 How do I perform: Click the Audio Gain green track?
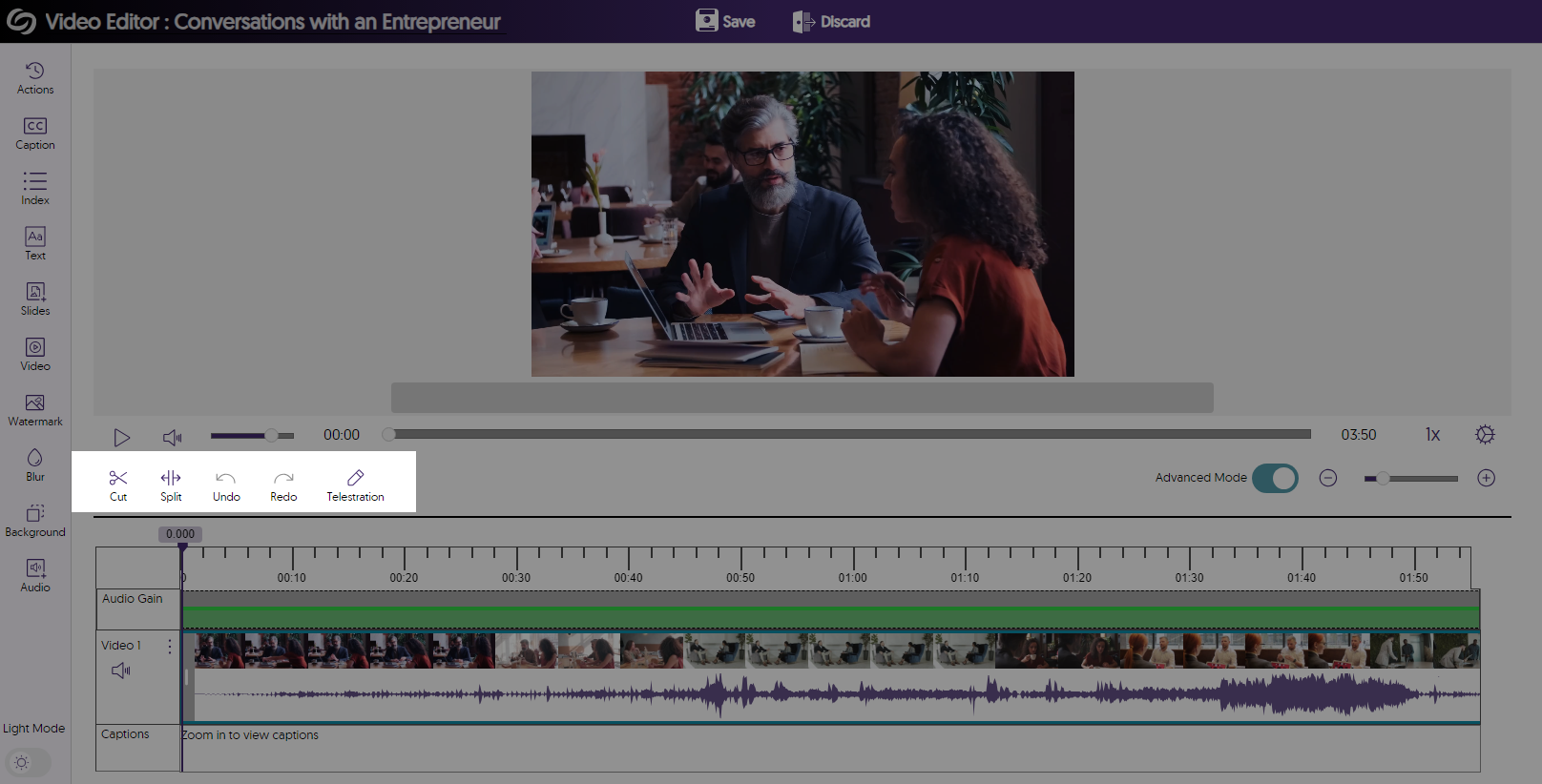[x=831, y=610]
